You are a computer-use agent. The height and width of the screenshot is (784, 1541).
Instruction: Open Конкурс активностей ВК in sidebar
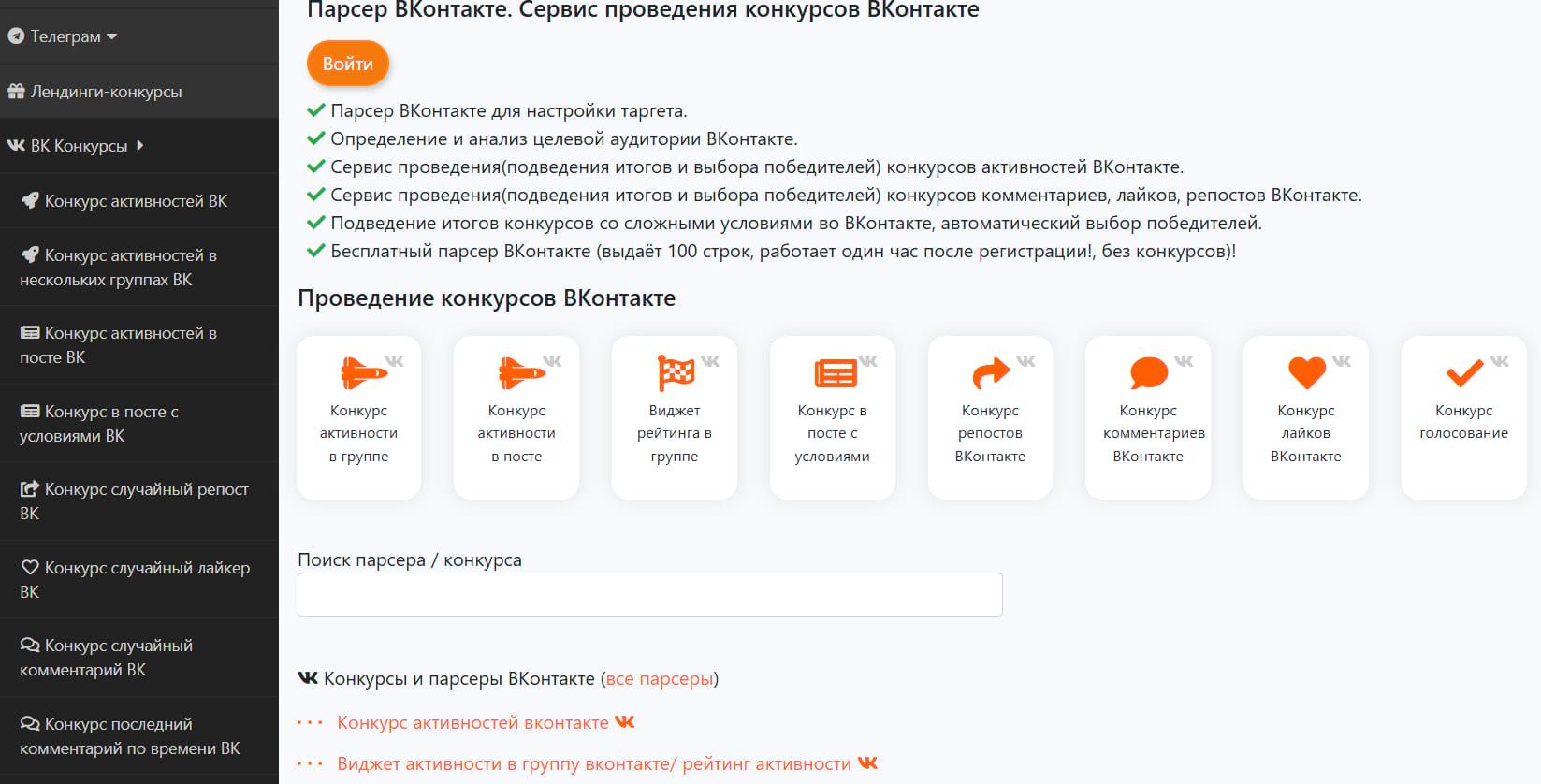(x=139, y=201)
